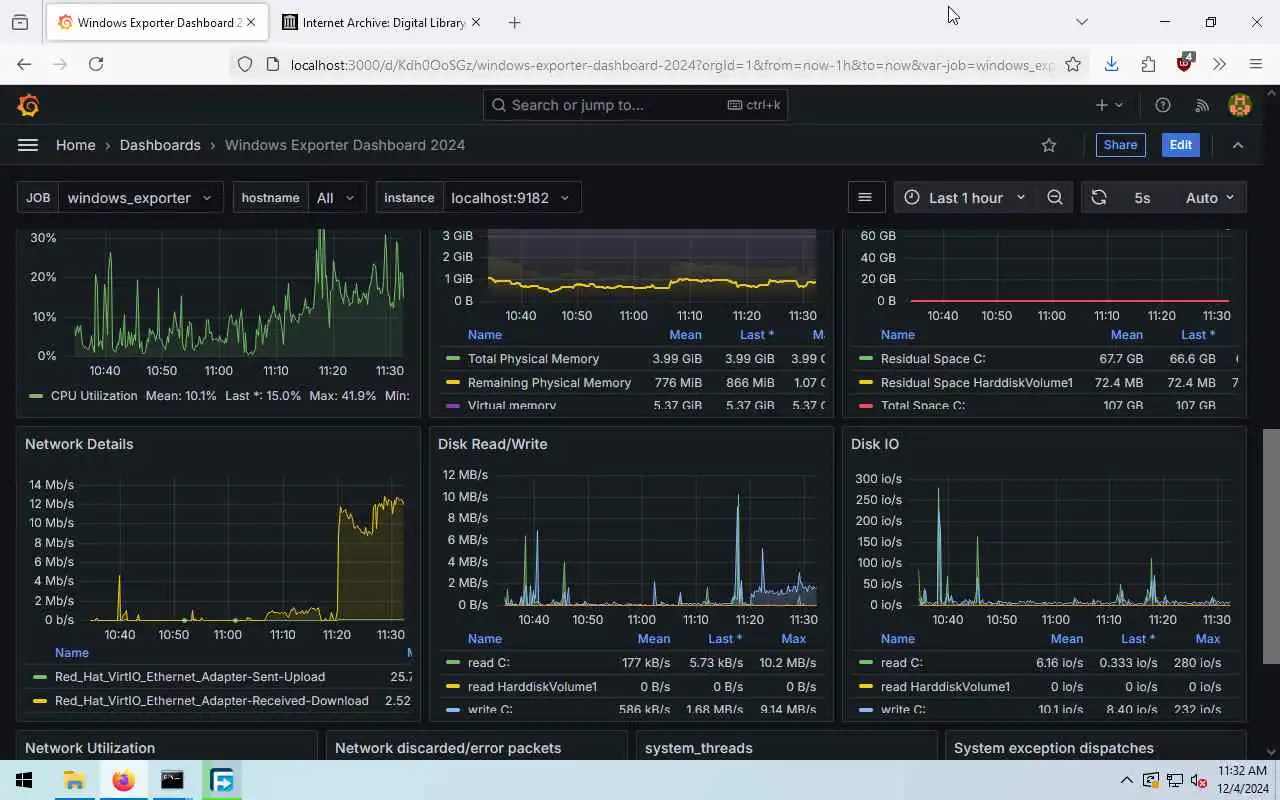The height and width of the screenshot is (800, 1280).
Task: Open the instance localhost:9182 dropdown
Action: pos(511,198)
